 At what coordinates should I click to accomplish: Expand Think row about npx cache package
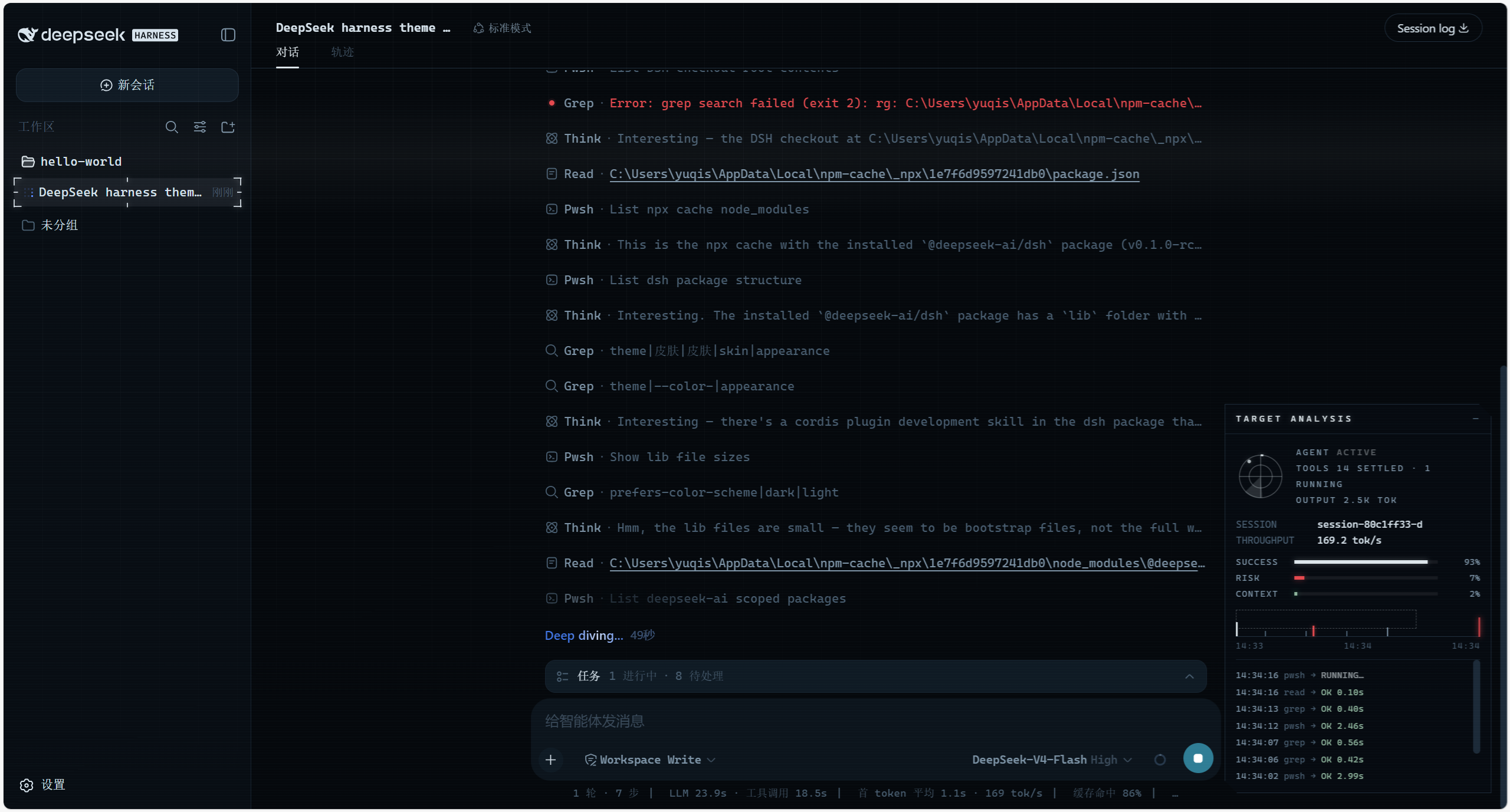click(x=875, y=245)
